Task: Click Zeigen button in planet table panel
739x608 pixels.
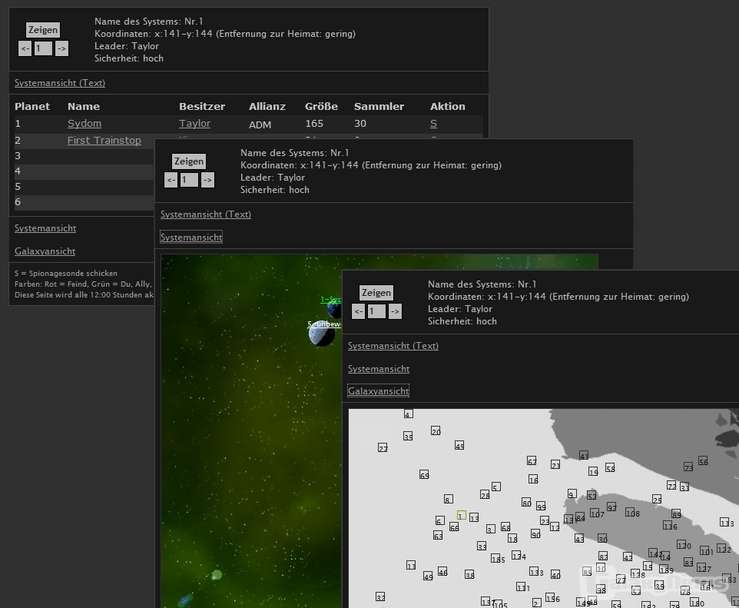Action: click(x=42, y=30)
